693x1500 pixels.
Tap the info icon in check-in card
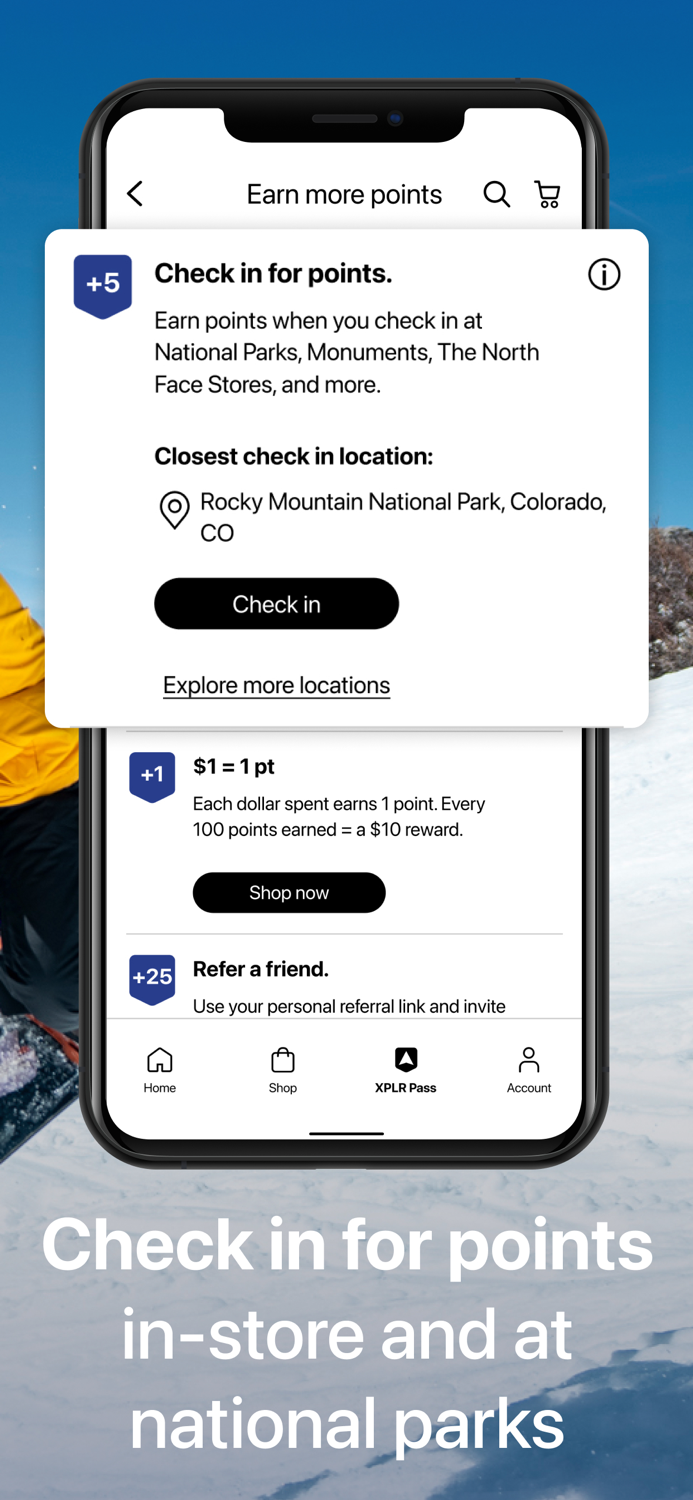604,274
